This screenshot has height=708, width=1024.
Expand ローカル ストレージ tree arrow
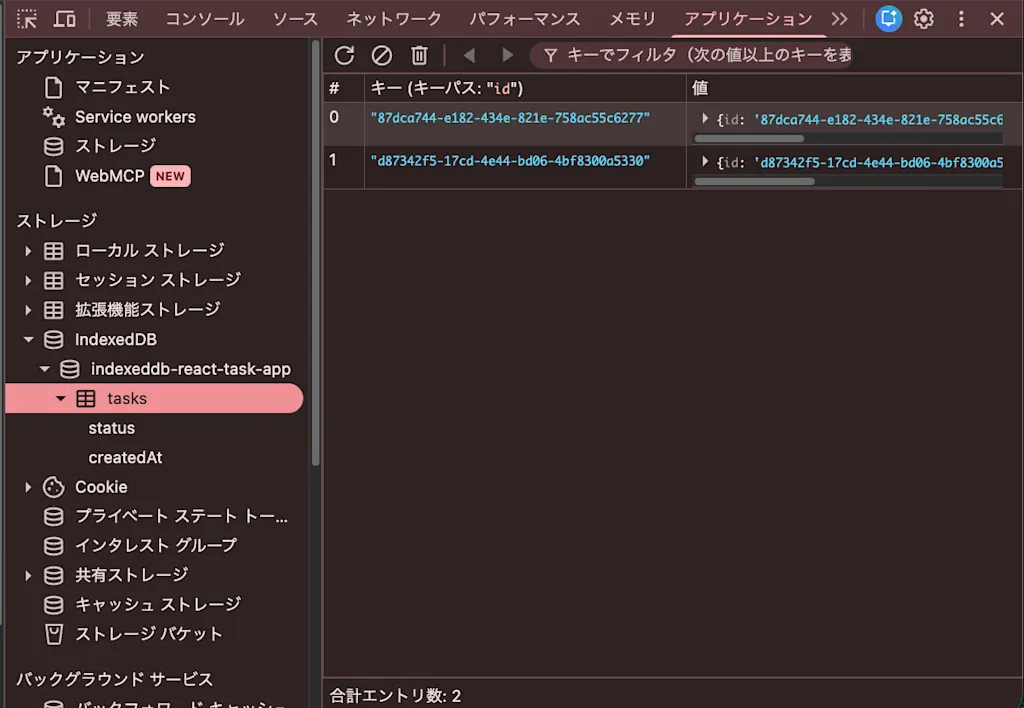[x=28, y=251]
